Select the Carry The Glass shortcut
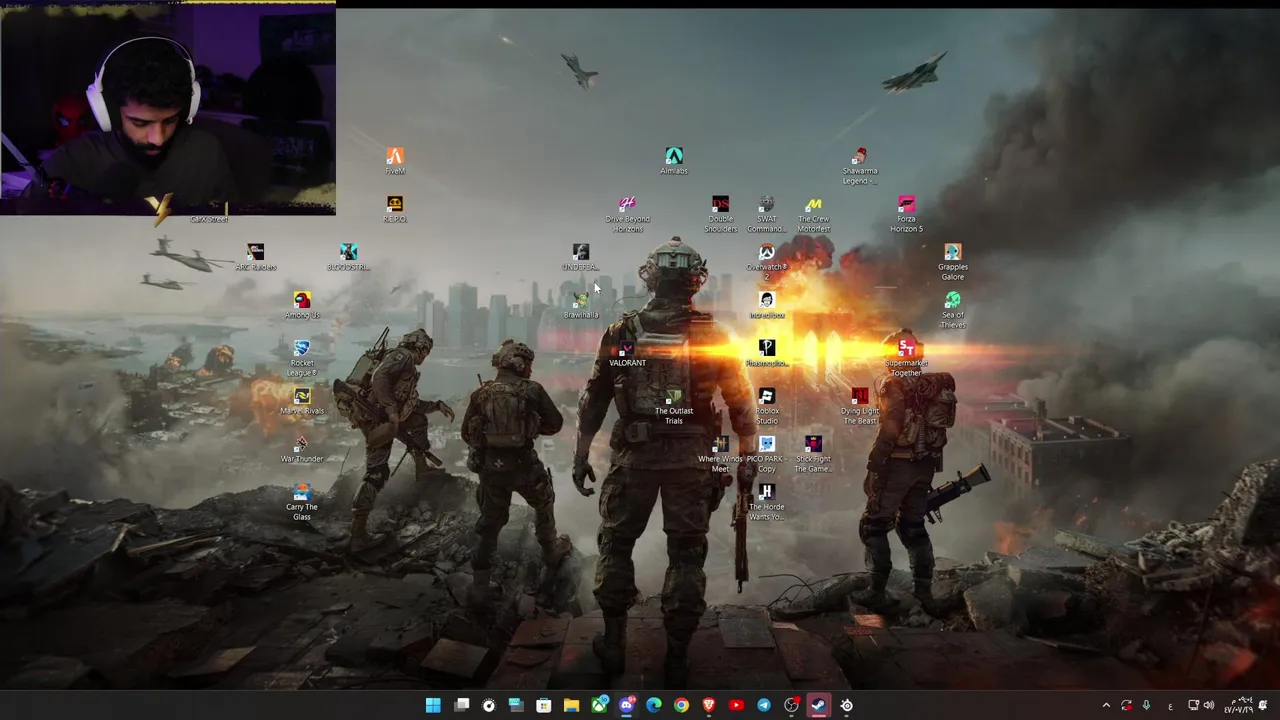This screenshot has width=1280, height=720. pos(302,502)
